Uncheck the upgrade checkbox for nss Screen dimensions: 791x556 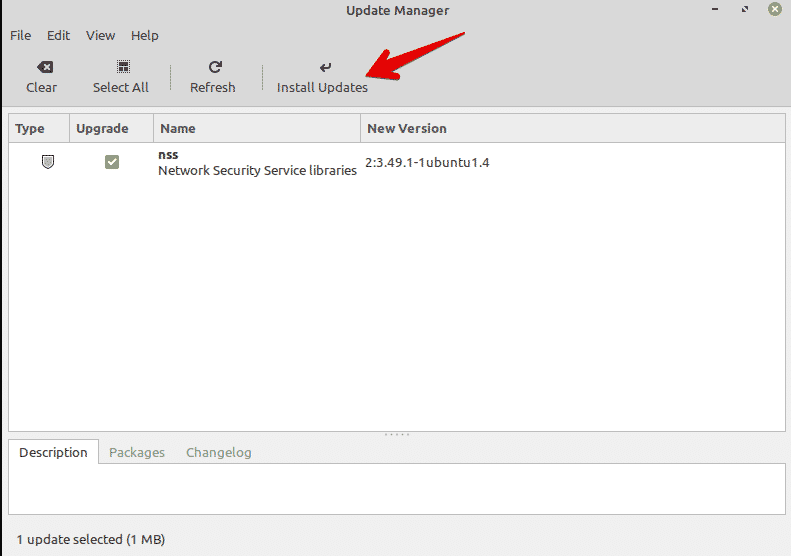click(x=112, y=162)
